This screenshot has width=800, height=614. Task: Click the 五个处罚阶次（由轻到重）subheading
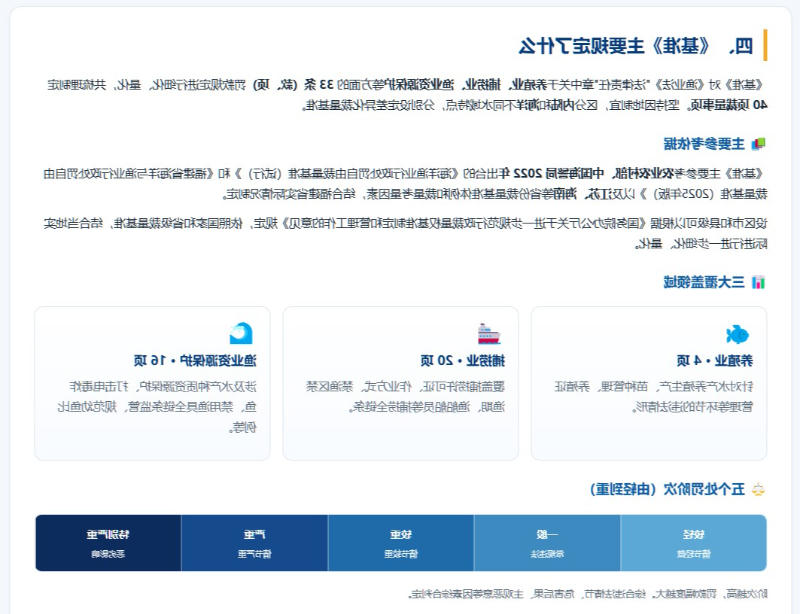pos(667,489)
